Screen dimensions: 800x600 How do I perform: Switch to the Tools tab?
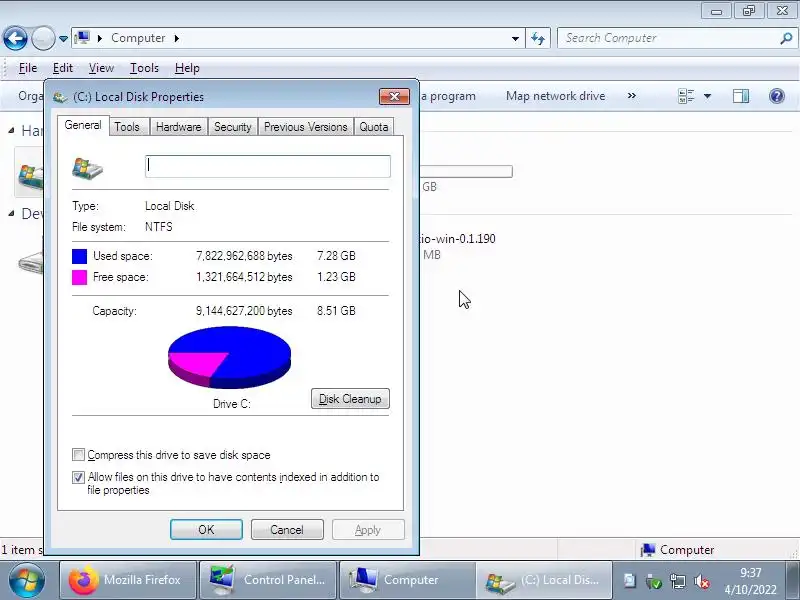point(127,127)
